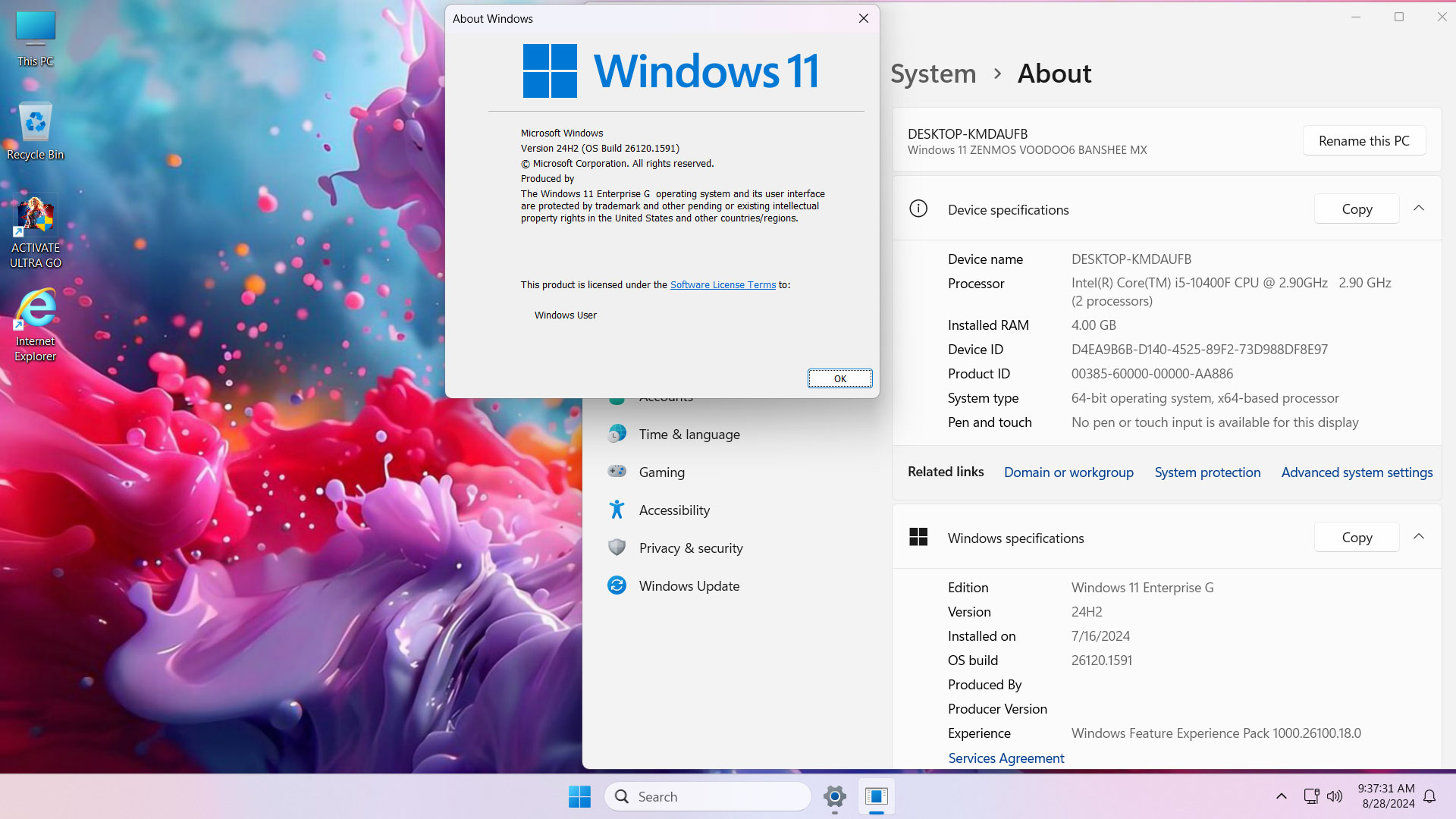Viewport: 1456px width, 819px height.
Task: Click the Windows Update sync icon
Action: (x=617, y=585)
